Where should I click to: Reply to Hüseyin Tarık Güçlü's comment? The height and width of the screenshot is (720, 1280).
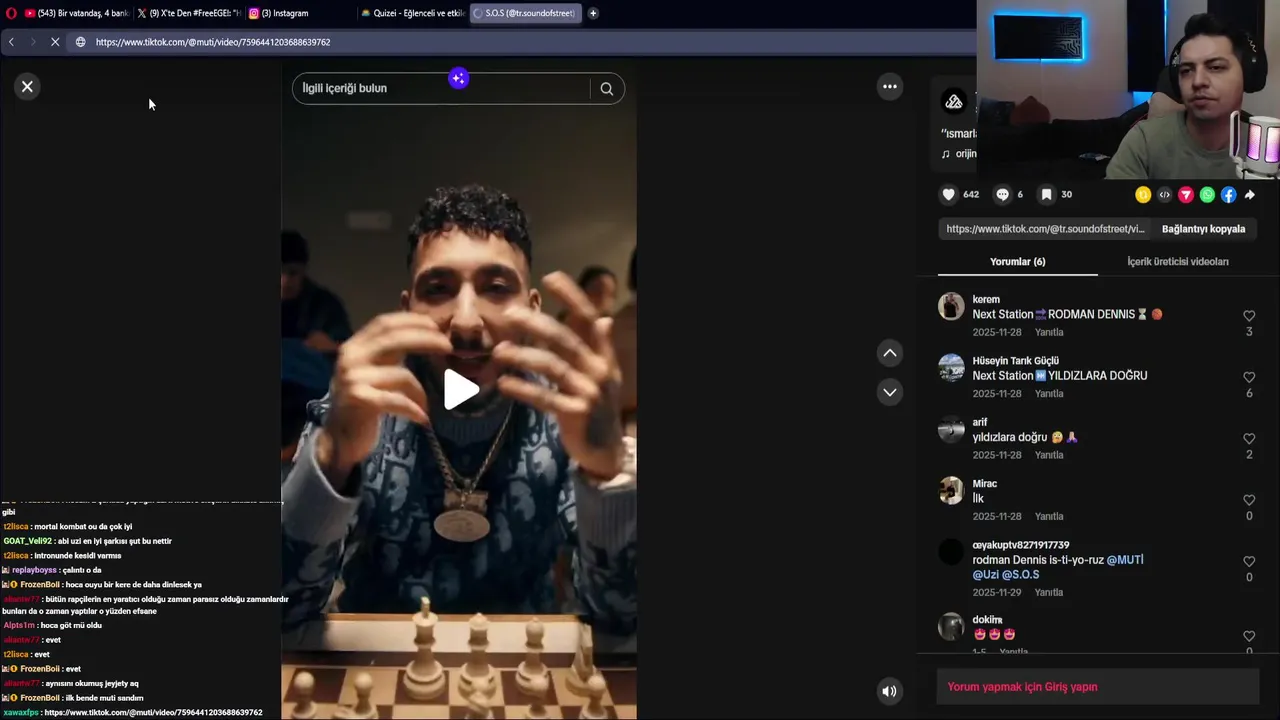(1048, 394)
